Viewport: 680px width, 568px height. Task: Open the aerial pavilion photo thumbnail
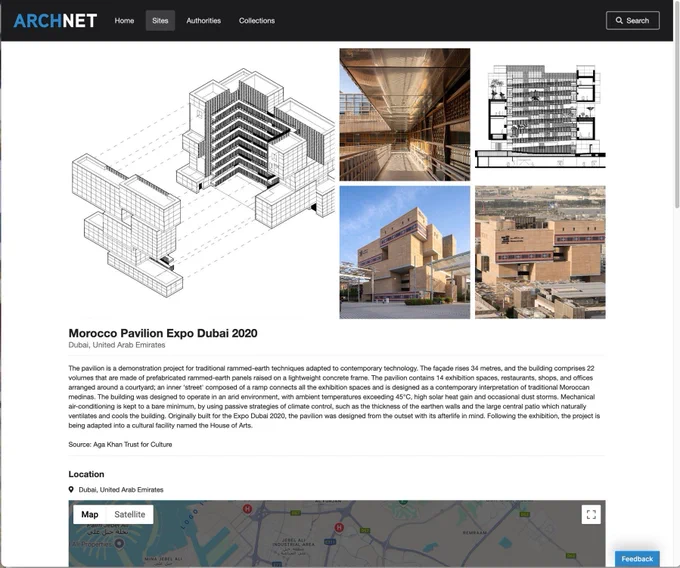coord(540,252)
